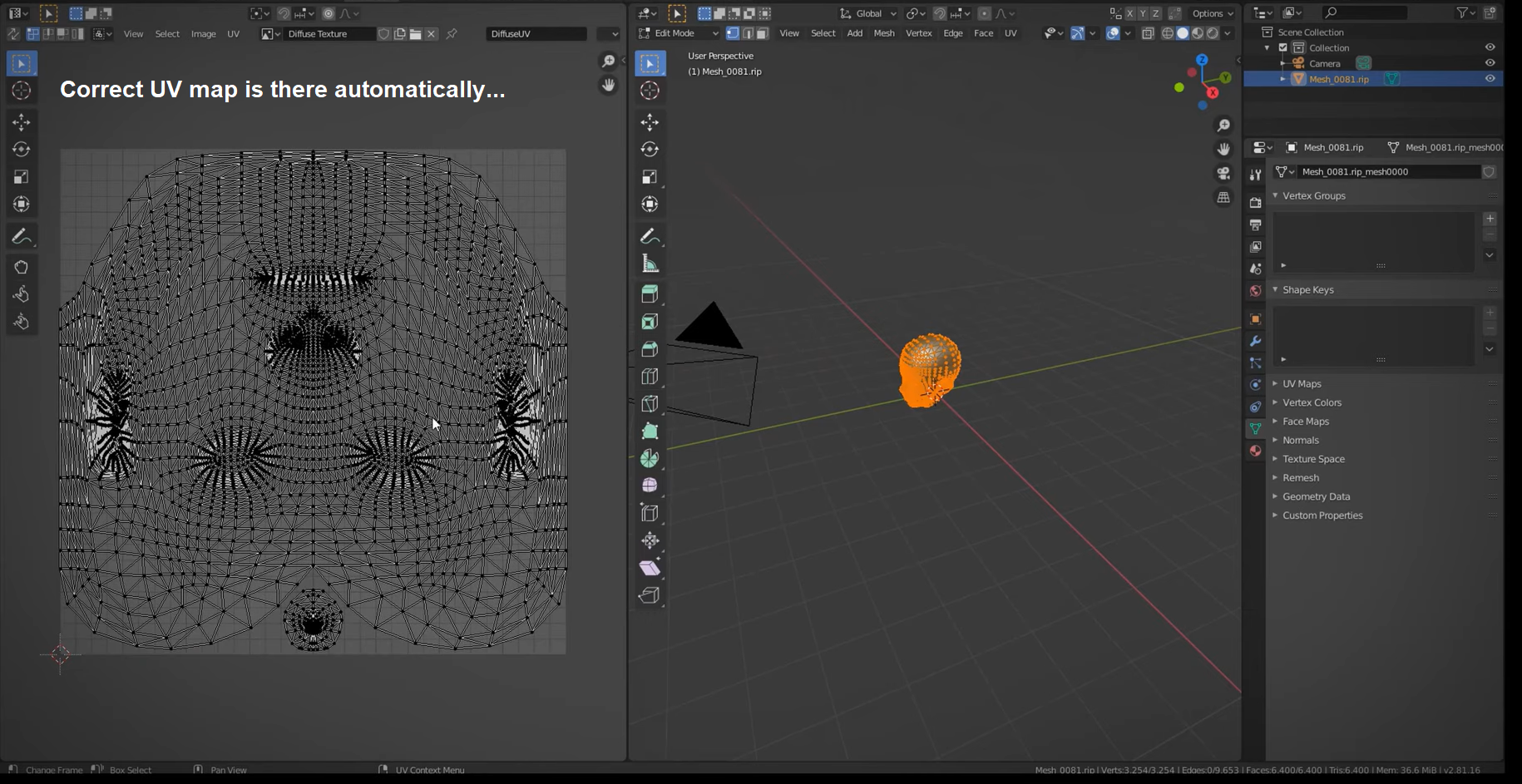The image size is (1522, 784).
Task: Select the UV editor Pinch tool
Action: click(22, 323)
